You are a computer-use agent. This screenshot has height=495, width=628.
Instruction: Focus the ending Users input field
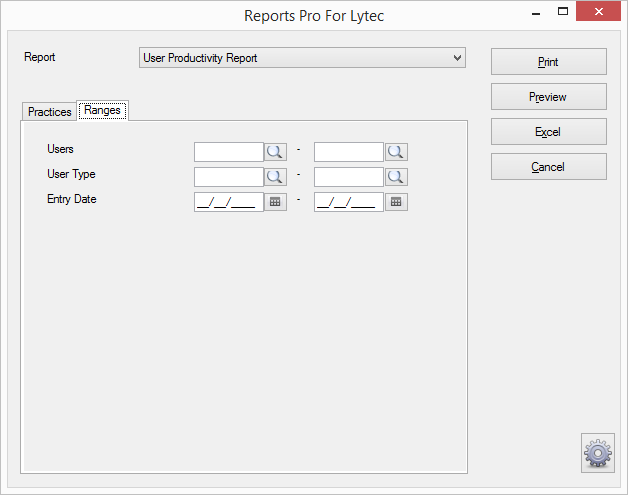pyautogui.click(x=349, y=152)
